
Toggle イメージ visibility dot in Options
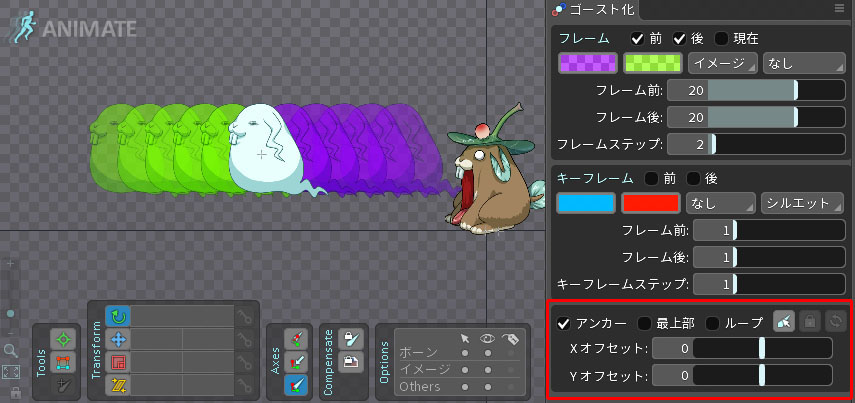coord(488,370)
